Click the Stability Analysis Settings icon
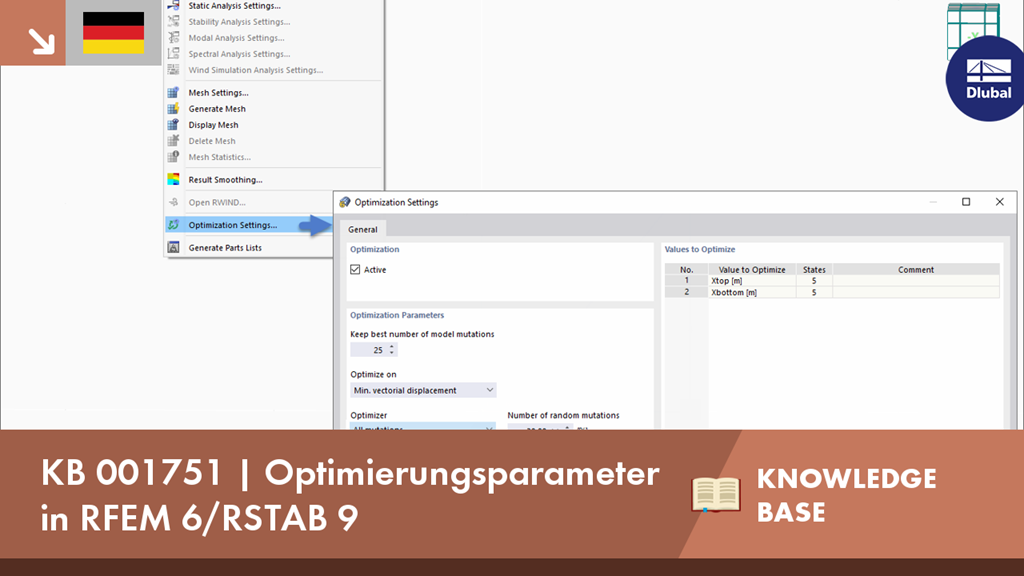Image resolution: width=1024 pixels, height=576 pixels. (x=173, y=22)
